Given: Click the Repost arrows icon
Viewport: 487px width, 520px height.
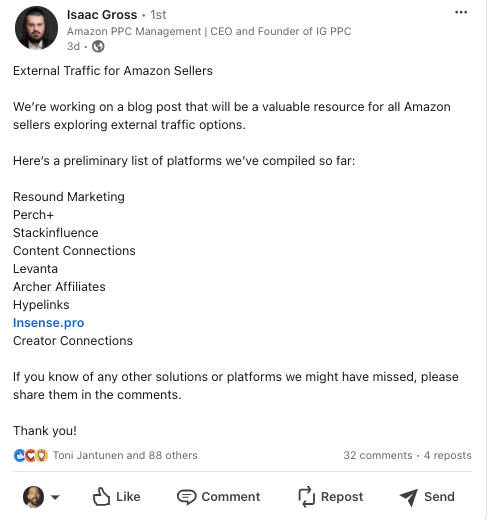Looking at the screenshot, I should tap(306, 497).
